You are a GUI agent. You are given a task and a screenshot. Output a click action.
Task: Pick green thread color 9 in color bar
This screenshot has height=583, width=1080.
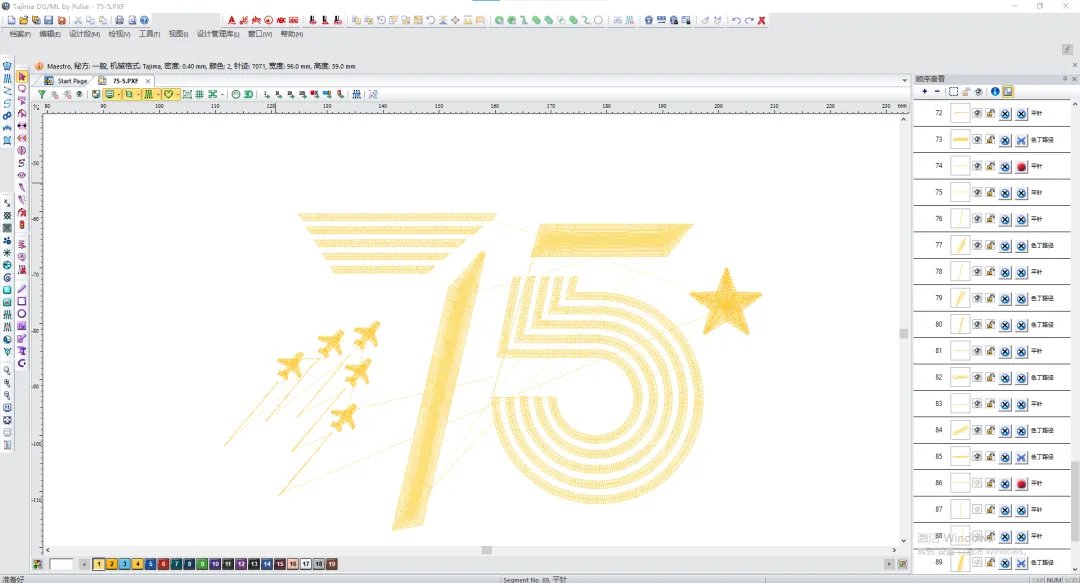[x=202, y=564]
